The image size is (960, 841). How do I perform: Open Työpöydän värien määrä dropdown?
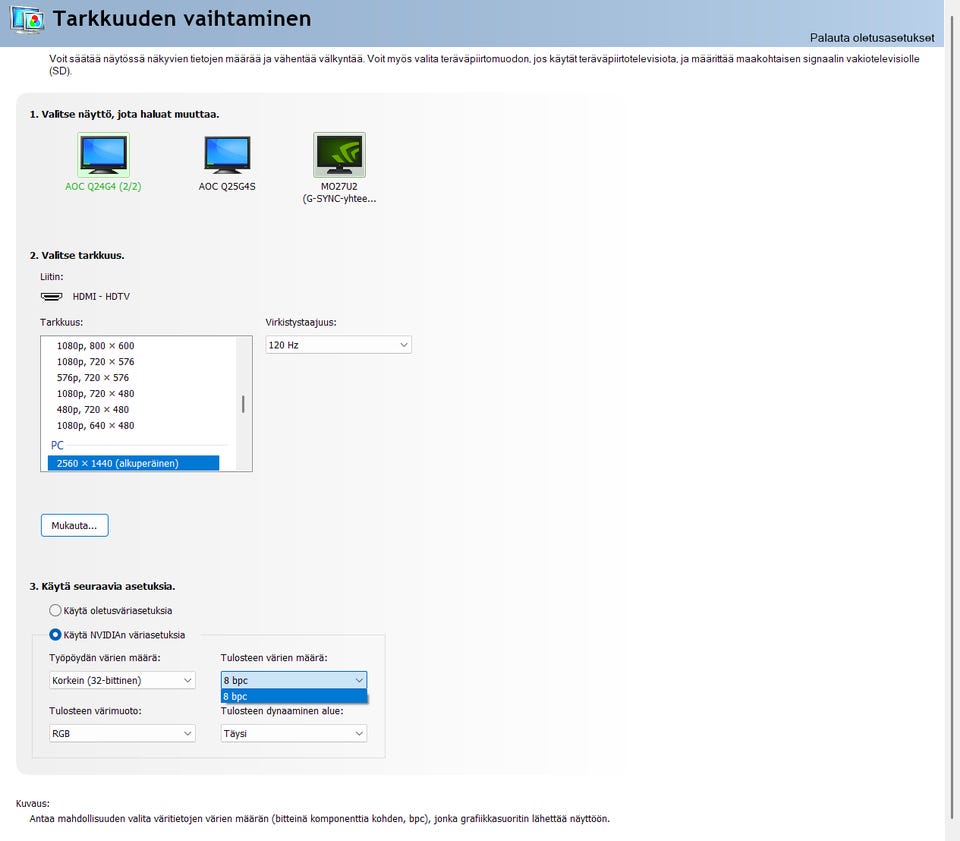tap(122, 680)
